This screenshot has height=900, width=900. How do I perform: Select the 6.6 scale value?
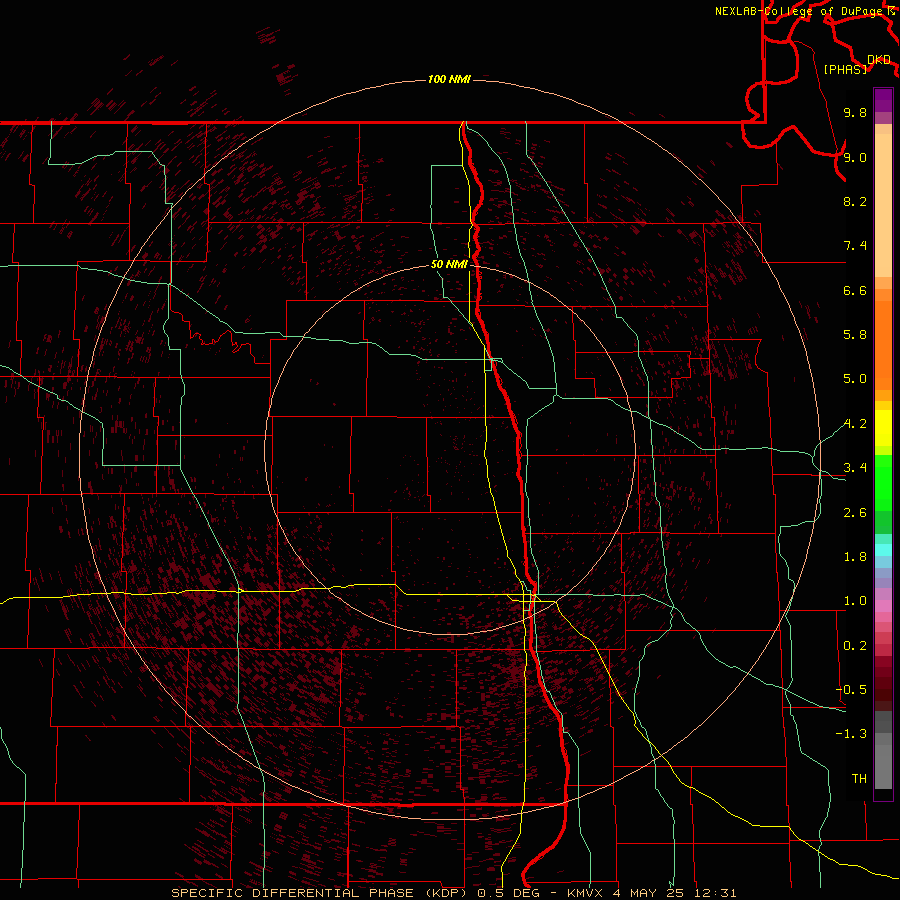pos(855,290)
